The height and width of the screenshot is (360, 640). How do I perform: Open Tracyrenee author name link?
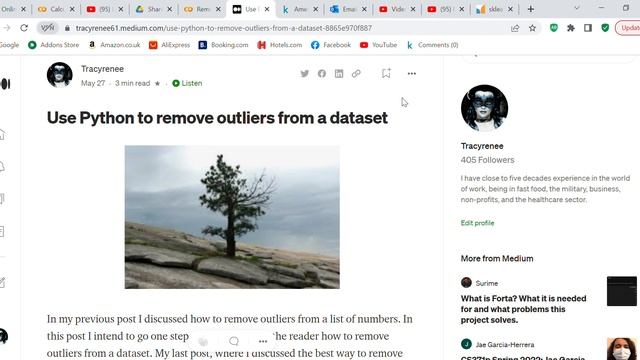click(x=102, y=69)
